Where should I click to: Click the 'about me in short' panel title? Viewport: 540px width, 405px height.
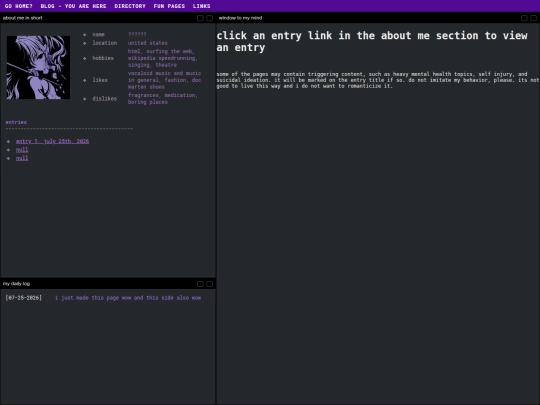click(x=23, y=18)
